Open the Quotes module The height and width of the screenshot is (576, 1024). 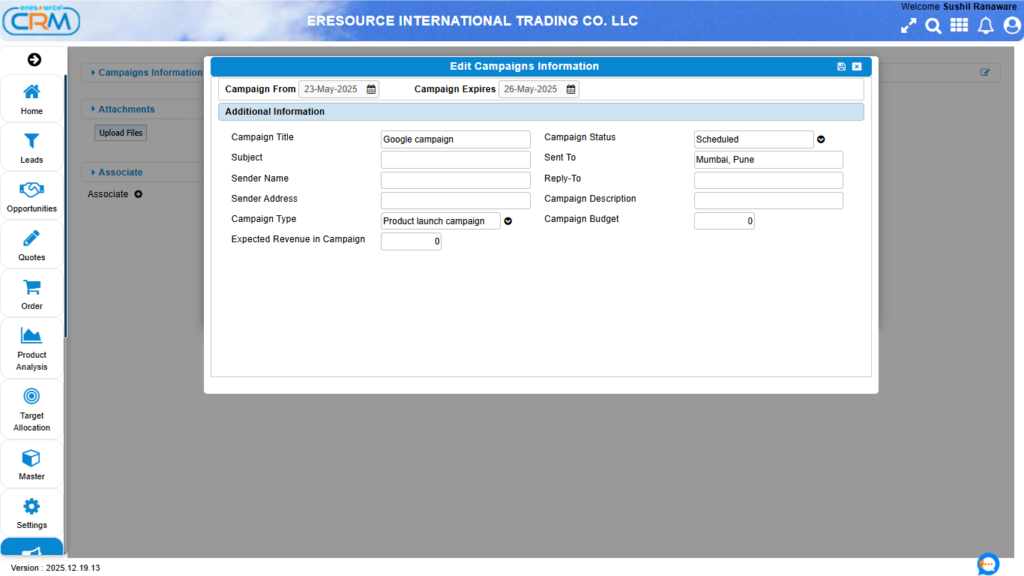point(32,246)
